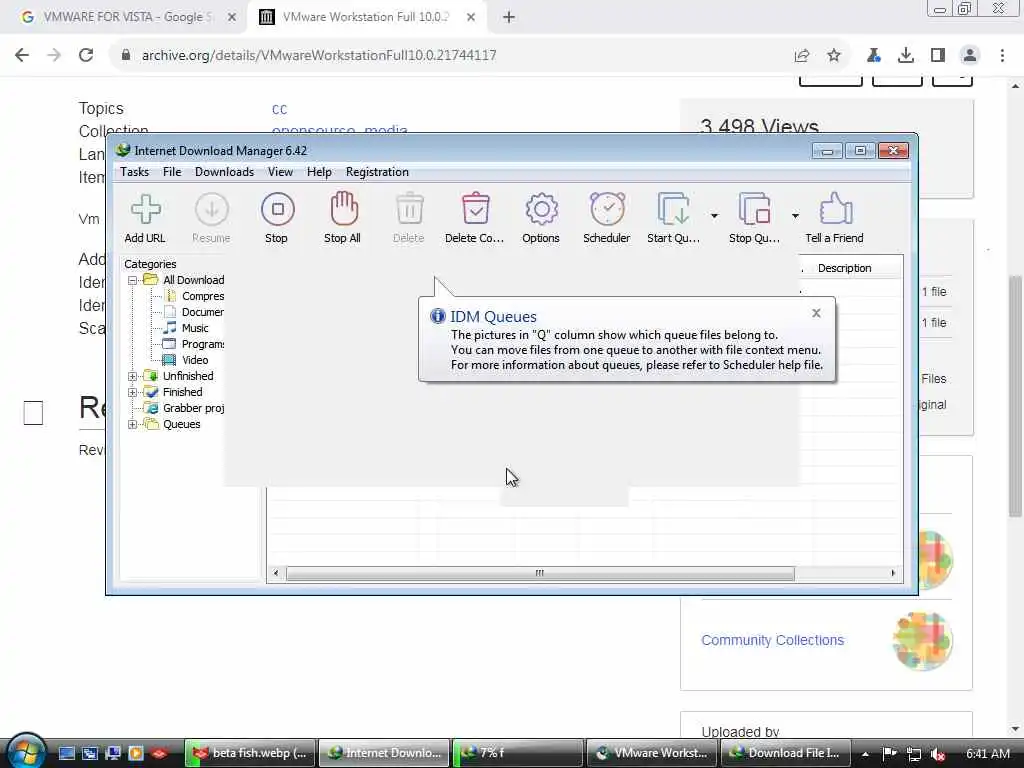1024x768 pixels.
Task: Click the cc topic link
Action: [x=280, y=109]
